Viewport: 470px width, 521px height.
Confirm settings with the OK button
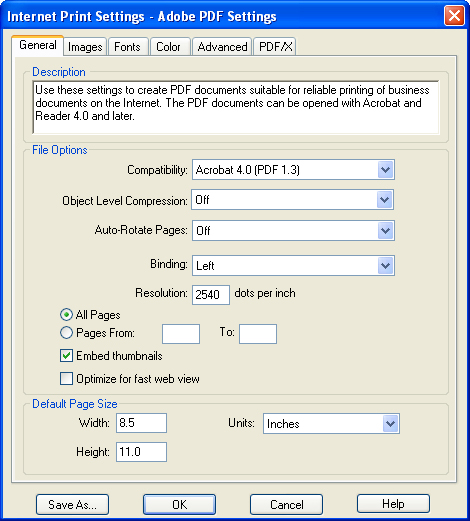click(179, 504)
